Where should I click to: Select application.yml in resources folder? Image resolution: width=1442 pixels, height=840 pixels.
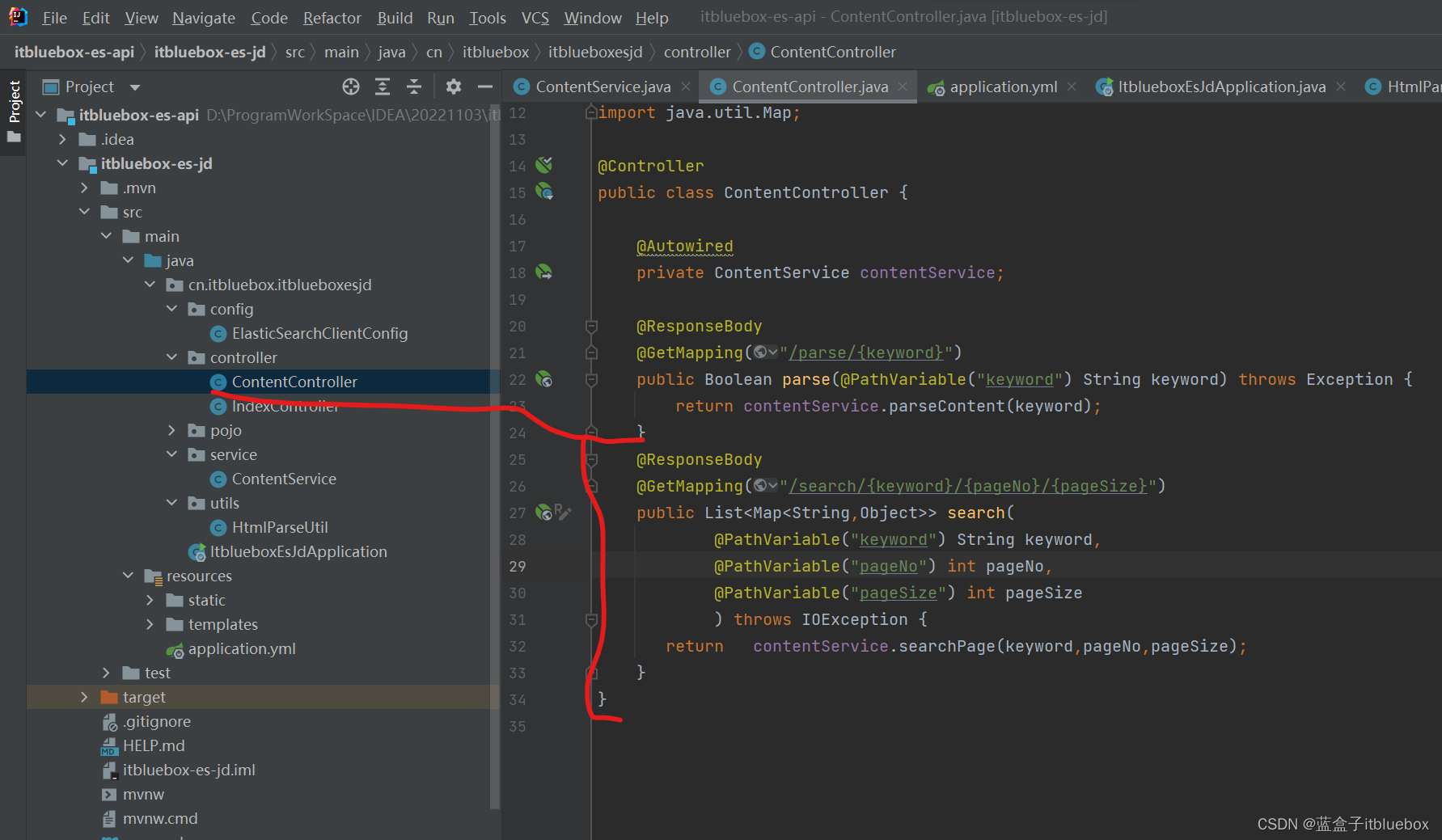242,648
